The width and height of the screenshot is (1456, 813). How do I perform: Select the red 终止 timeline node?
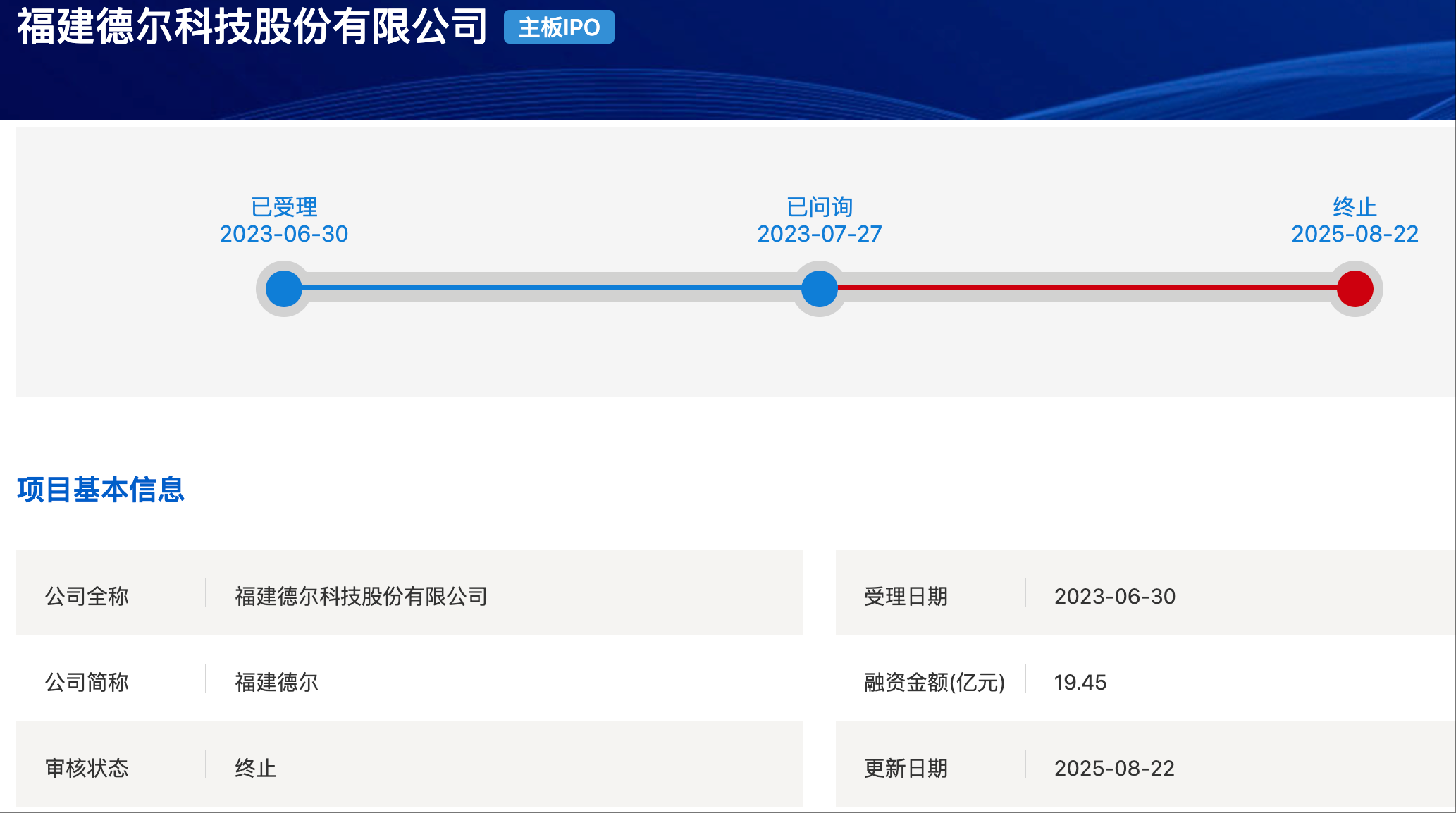click(1355, 289)
